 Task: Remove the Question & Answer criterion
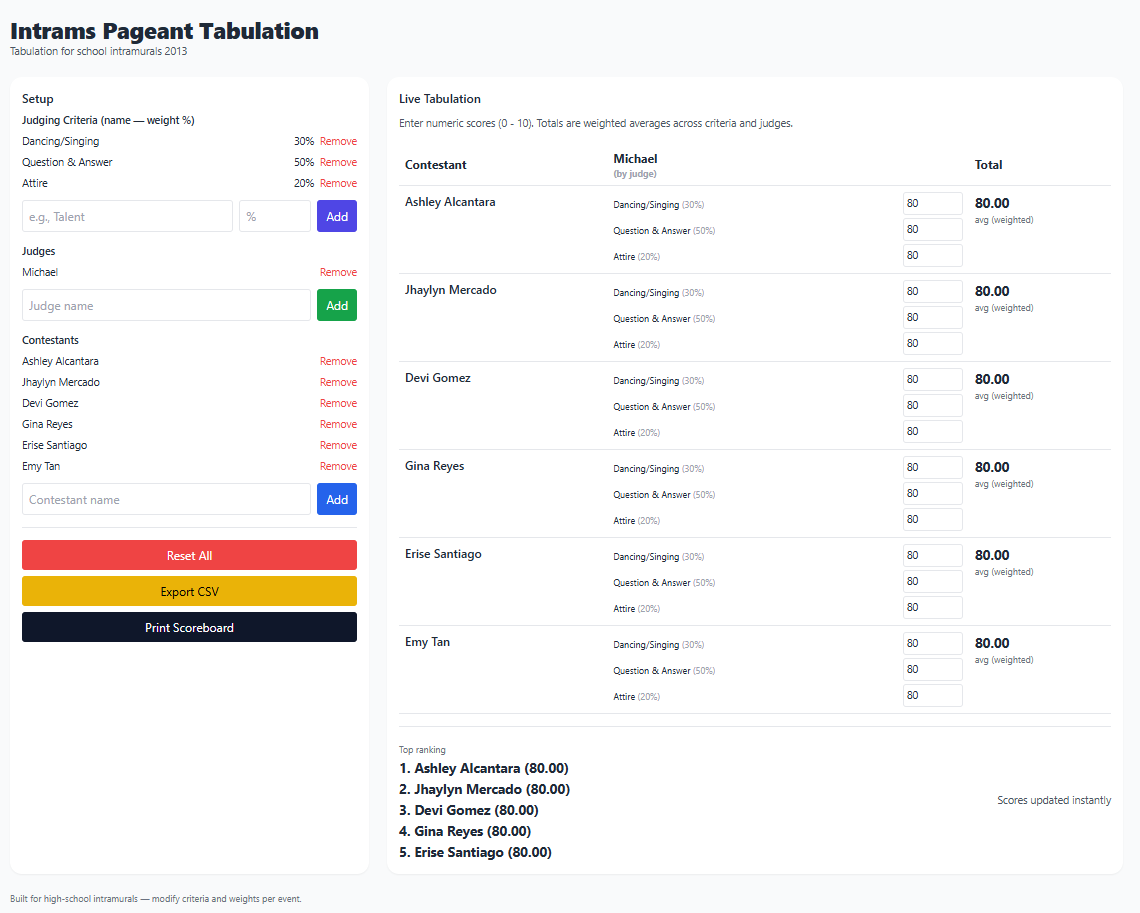point(338,162)
